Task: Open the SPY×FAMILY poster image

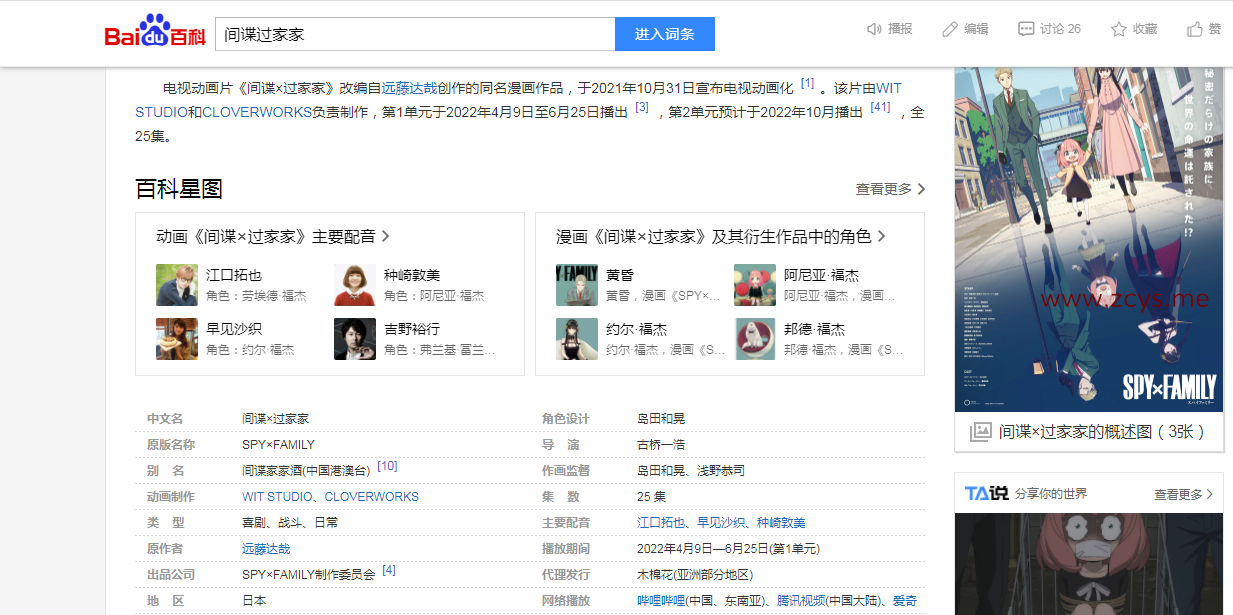Action: pyautogui.click(x=1089, y=239)
